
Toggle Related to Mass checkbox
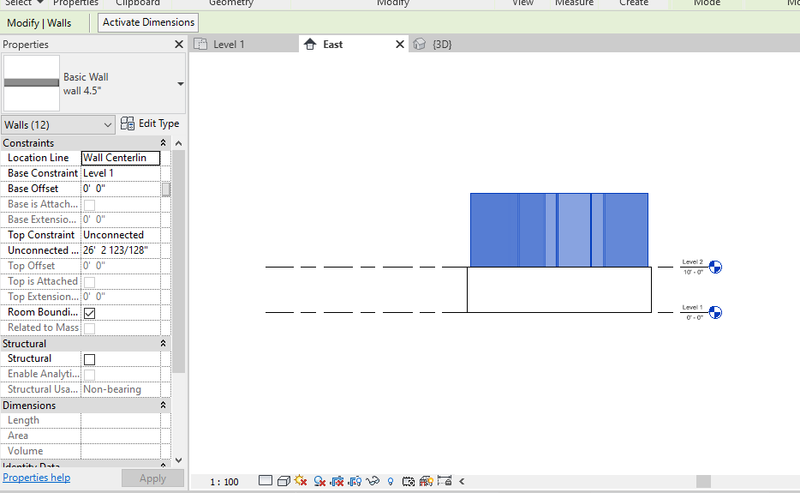click(89, 328)
